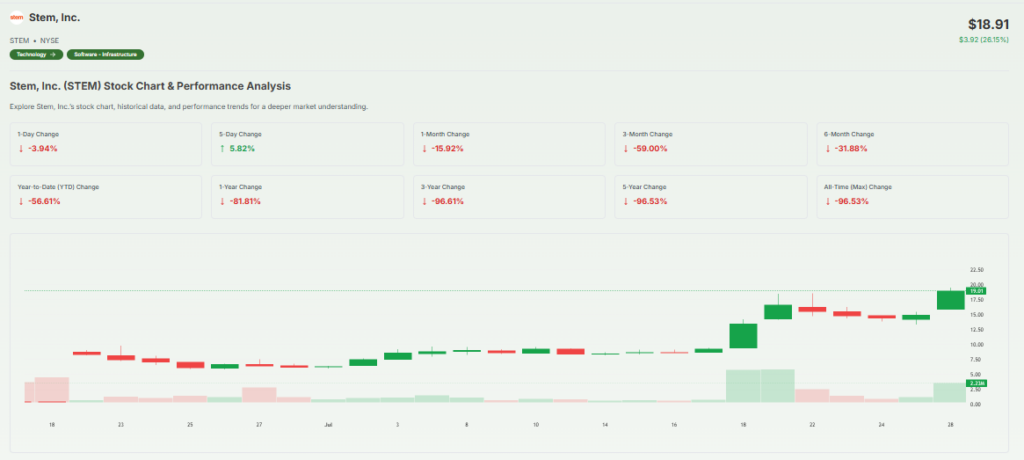Click the green 5.82% value

pos(242,148)
